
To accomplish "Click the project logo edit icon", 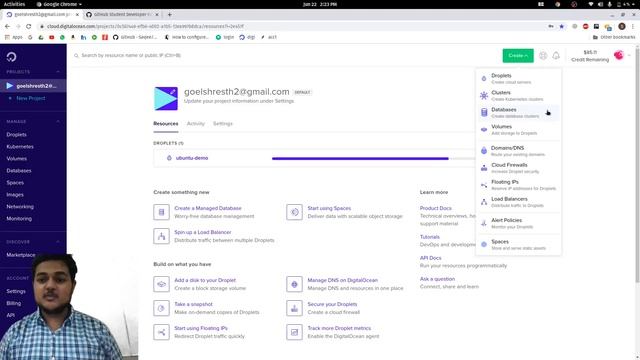I will click(173, 92).
